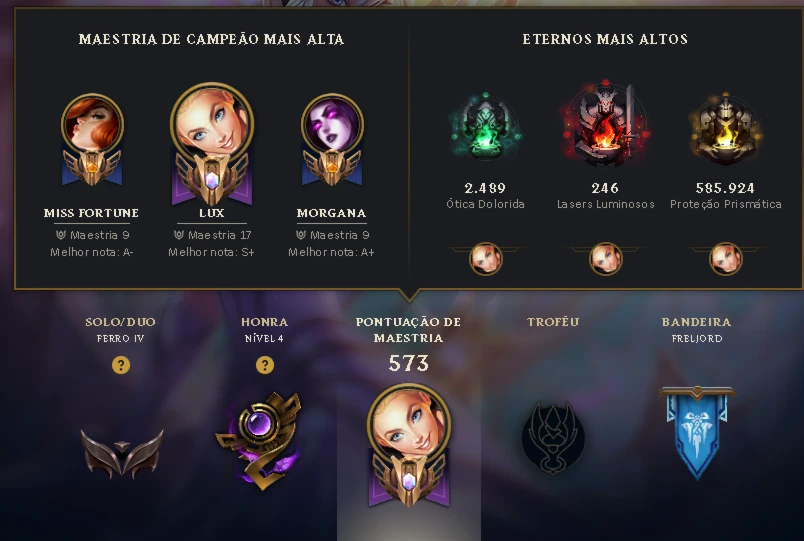
Task: Open the green Ótica Dolorida eternal icon
Action: coord(486,127)
